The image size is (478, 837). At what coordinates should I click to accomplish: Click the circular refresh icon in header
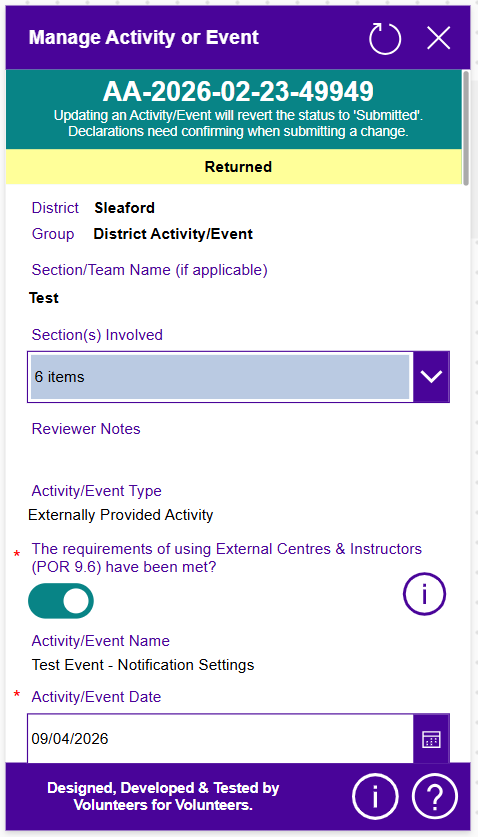385,38
